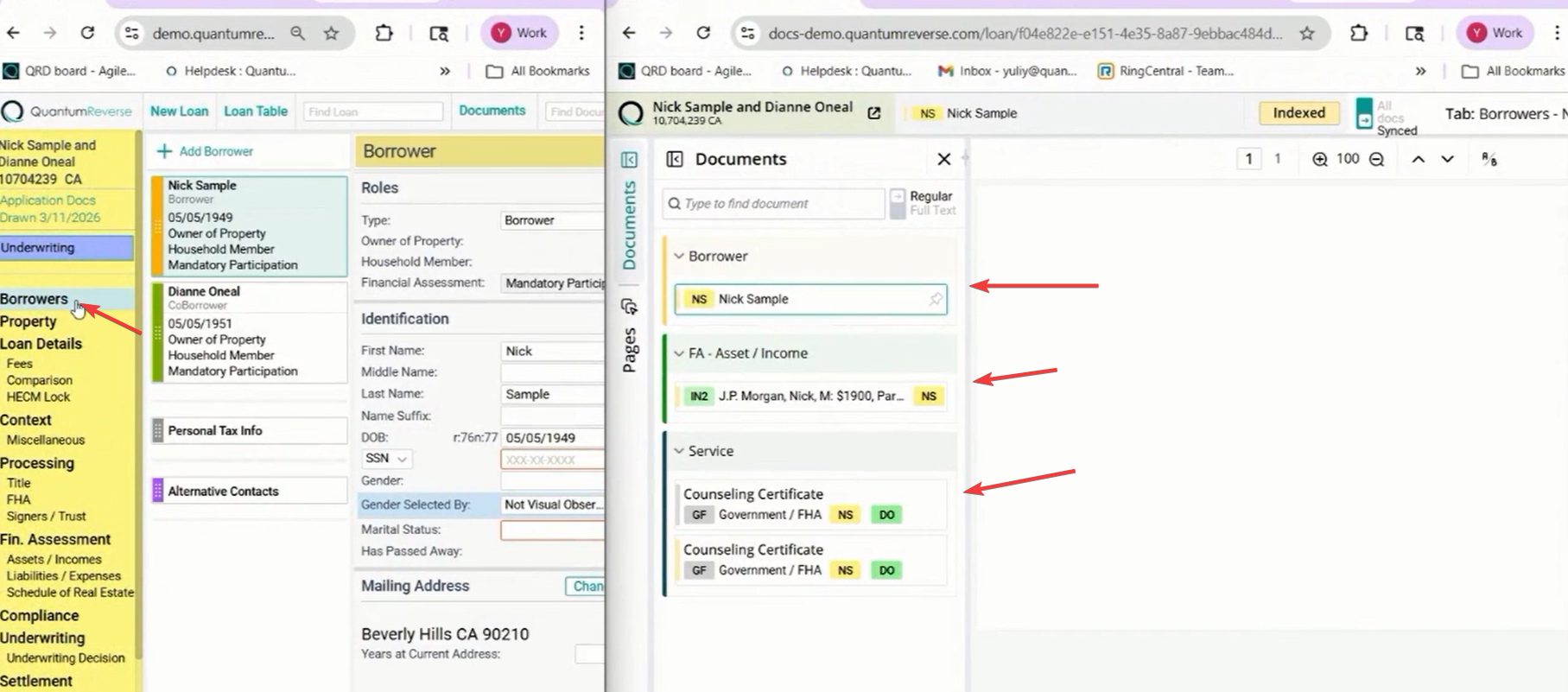Click the zoom out magnifier icon
This screenshot has width=1568, height=692.
[1377, 159]
